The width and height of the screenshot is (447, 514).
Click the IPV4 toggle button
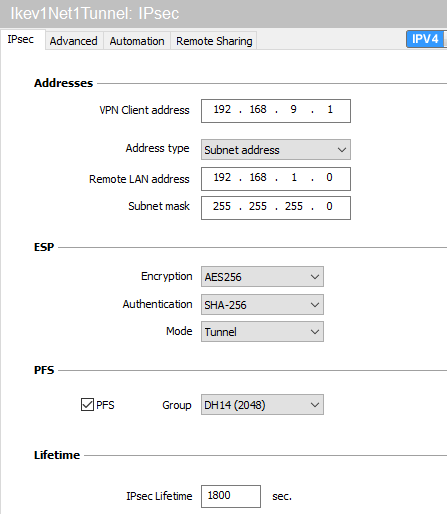pos(425,39)
